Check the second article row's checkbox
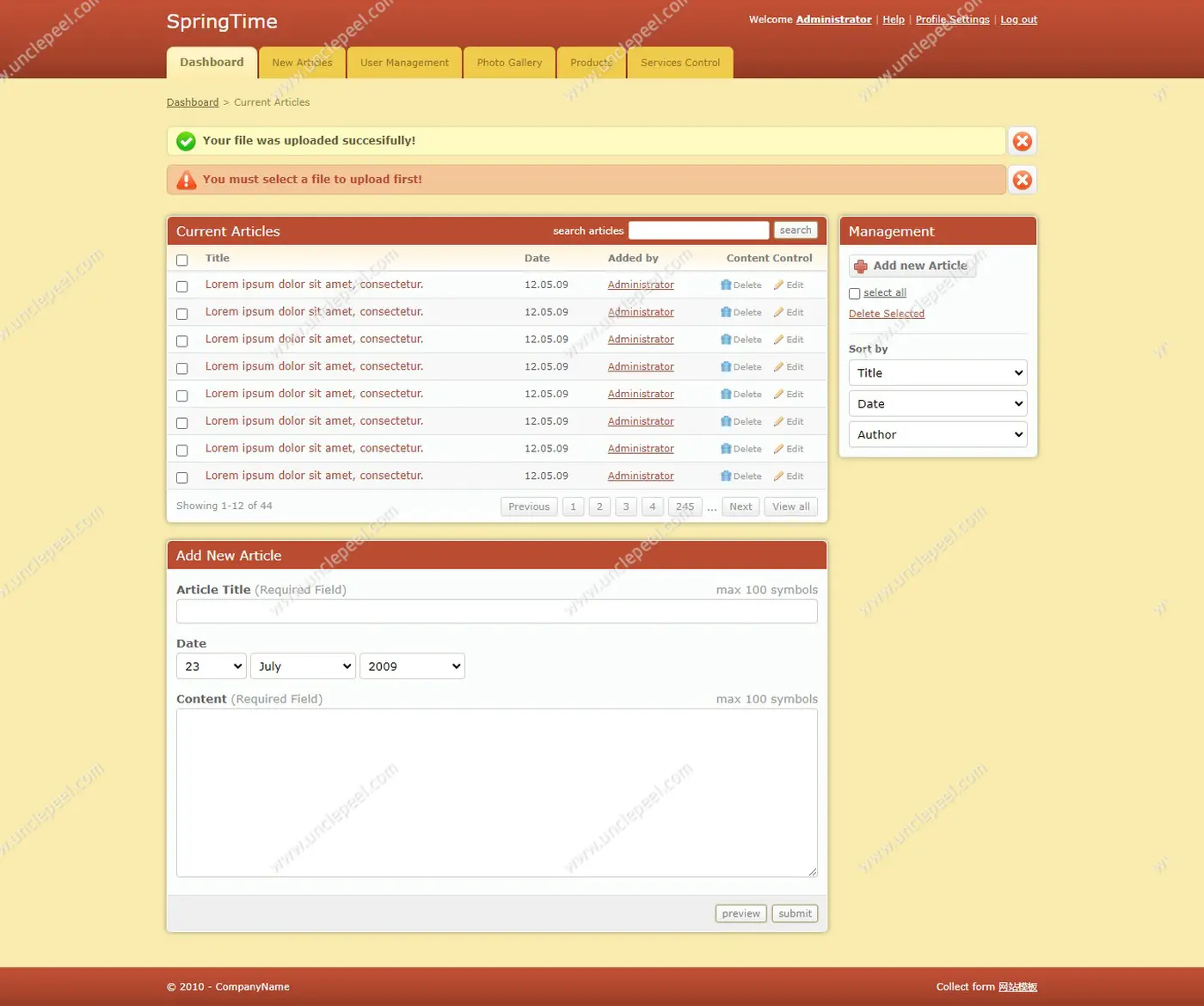Viewport: 1204px width, 1006px height. tap(182, 314)
